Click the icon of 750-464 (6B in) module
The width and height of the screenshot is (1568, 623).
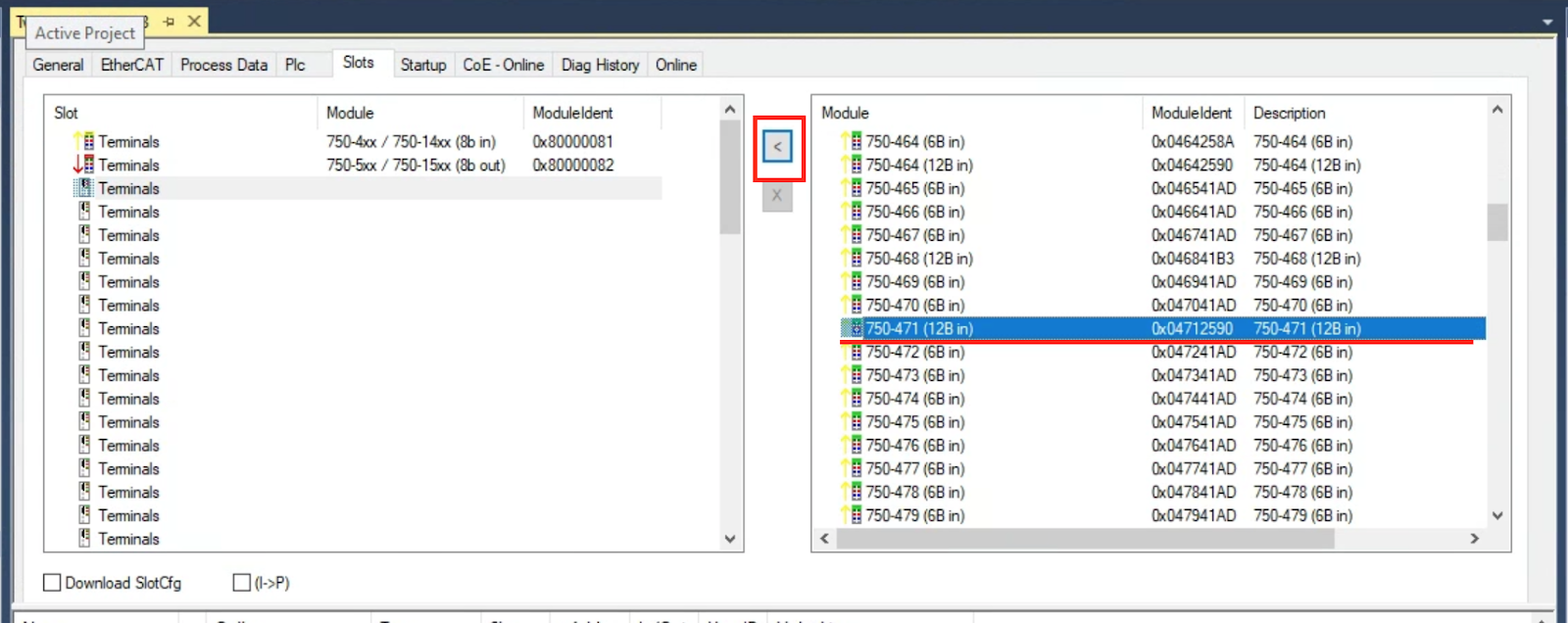(854, 141)
